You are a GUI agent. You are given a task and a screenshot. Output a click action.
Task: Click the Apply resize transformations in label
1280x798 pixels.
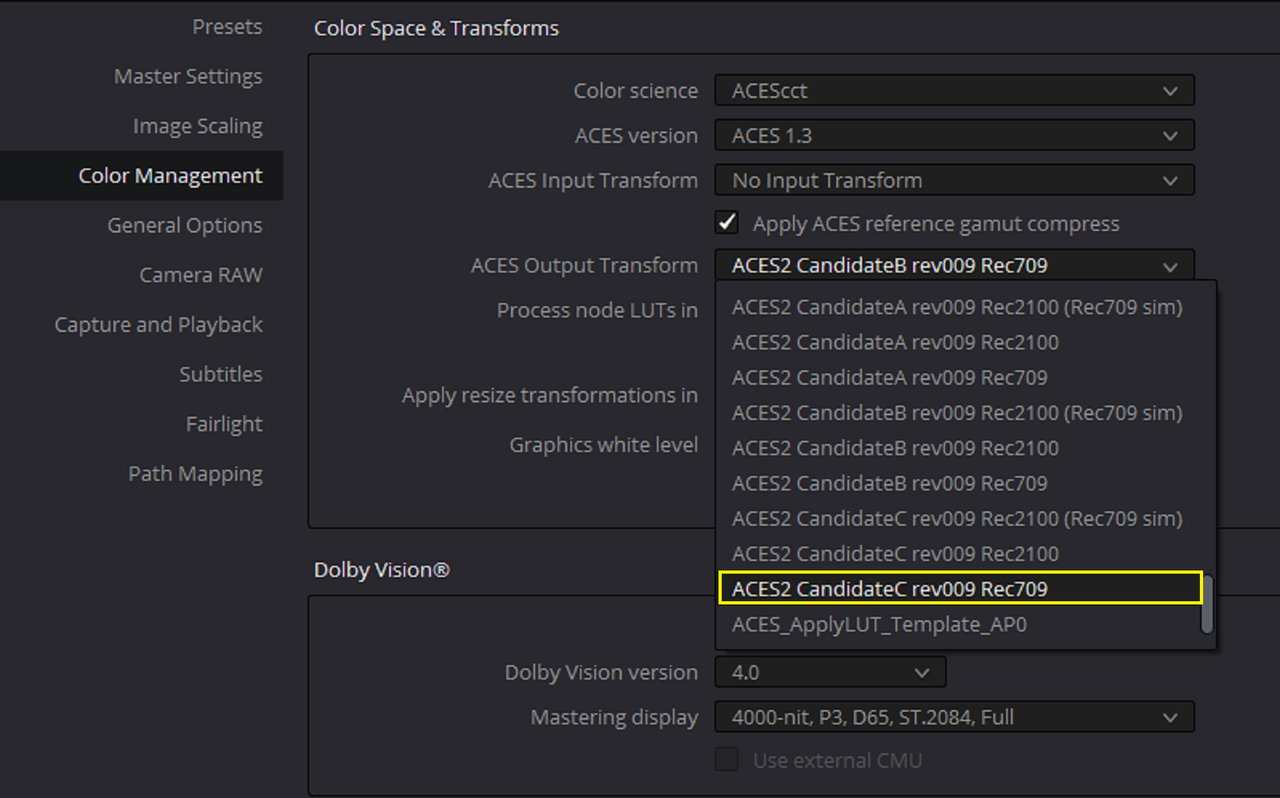tap(550, 396)
